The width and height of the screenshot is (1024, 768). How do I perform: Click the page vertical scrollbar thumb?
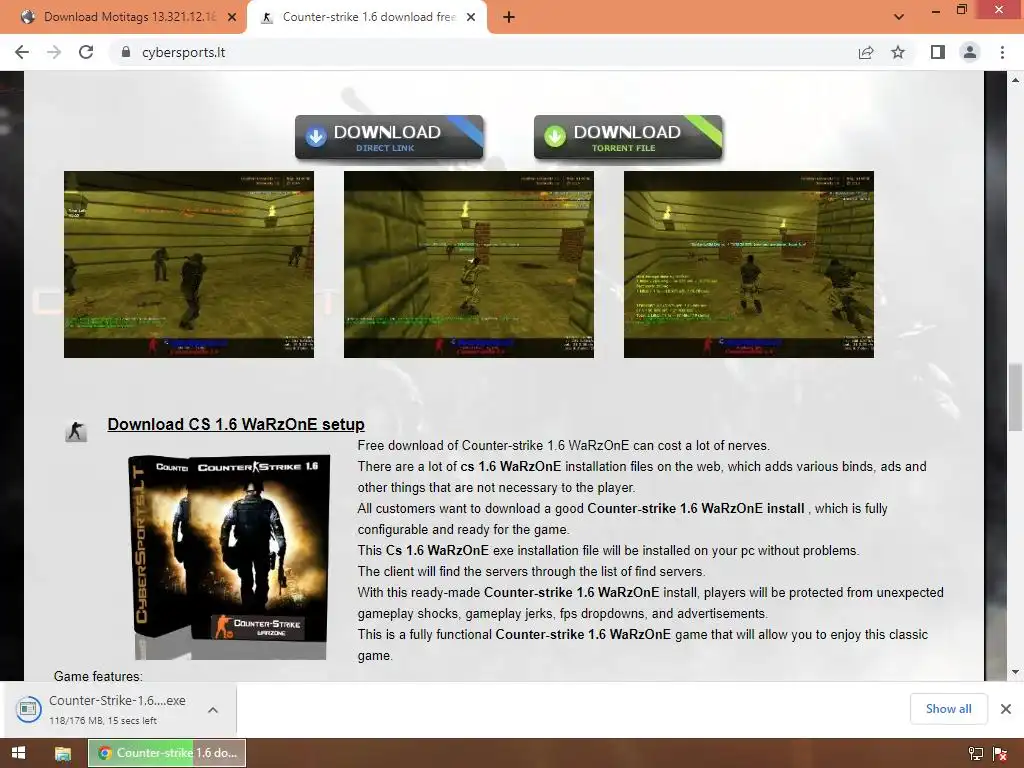pos(1016,397)
